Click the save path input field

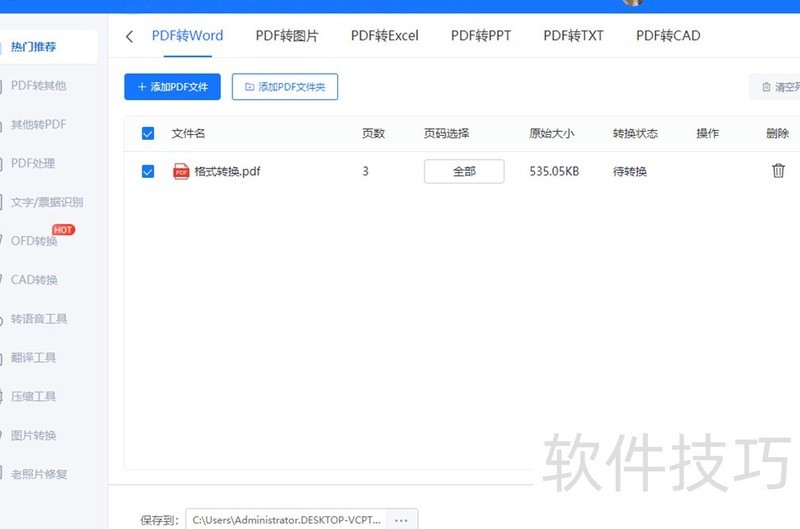point(286,520)
